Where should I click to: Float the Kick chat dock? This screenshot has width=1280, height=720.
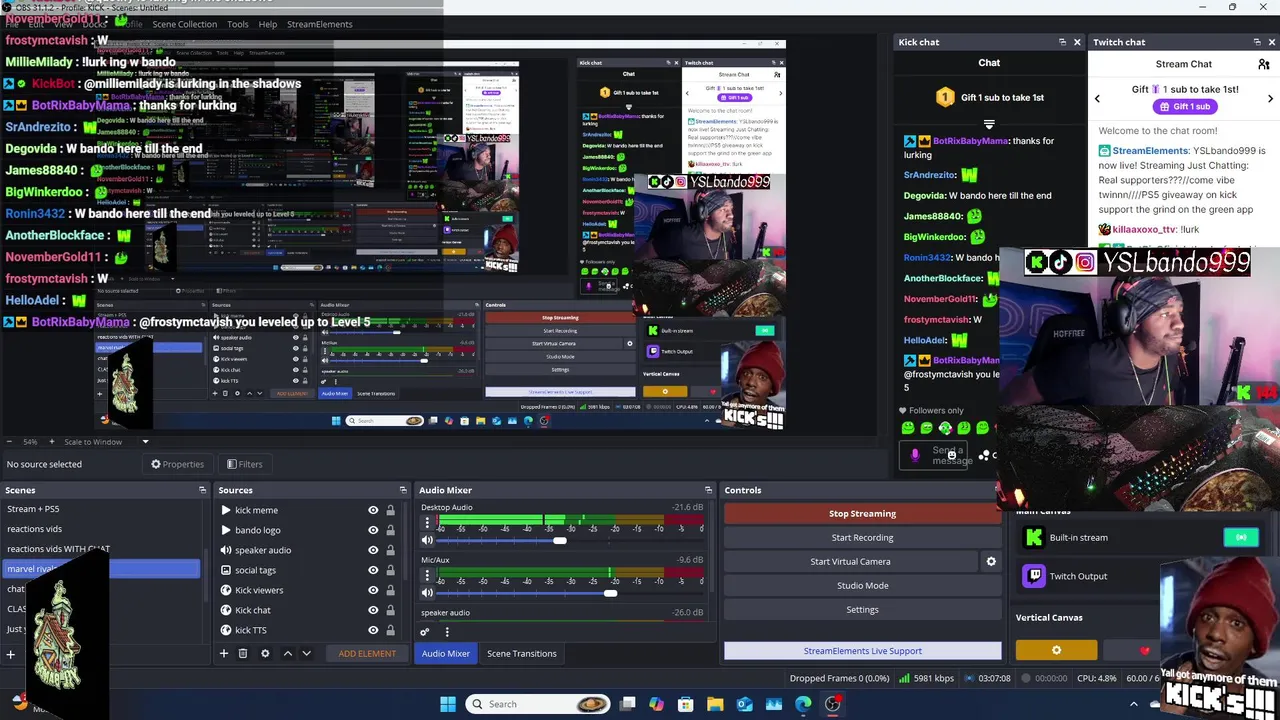click(1062, 42)
